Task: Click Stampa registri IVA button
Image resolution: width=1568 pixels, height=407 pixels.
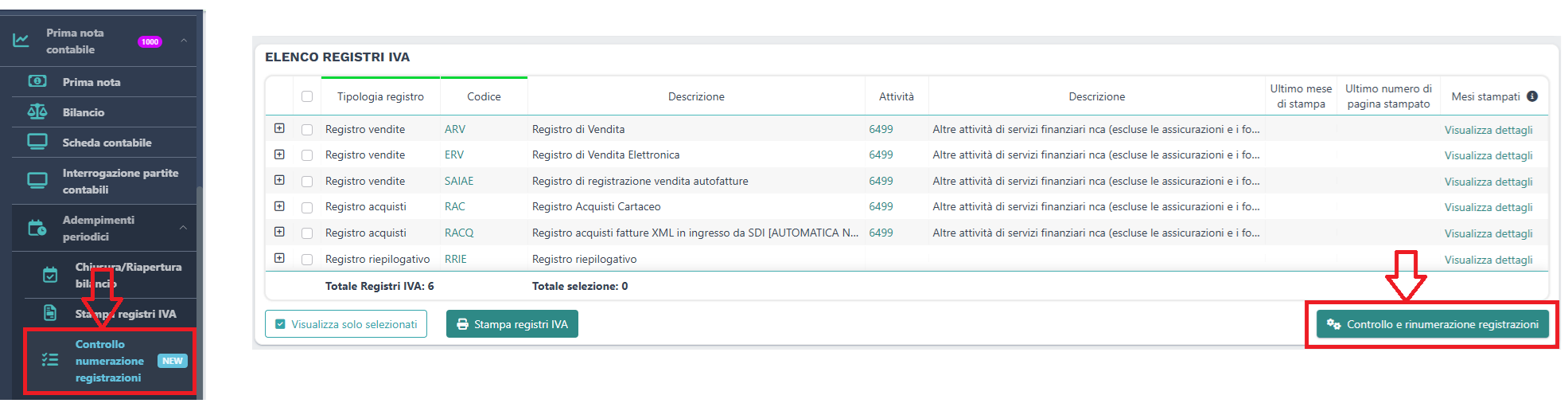Action: 512,324
